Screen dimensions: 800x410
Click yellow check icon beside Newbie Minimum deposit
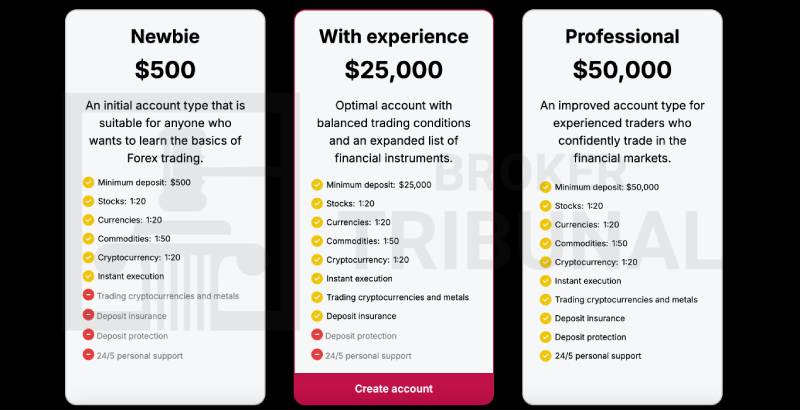click(x=88, y=183)
